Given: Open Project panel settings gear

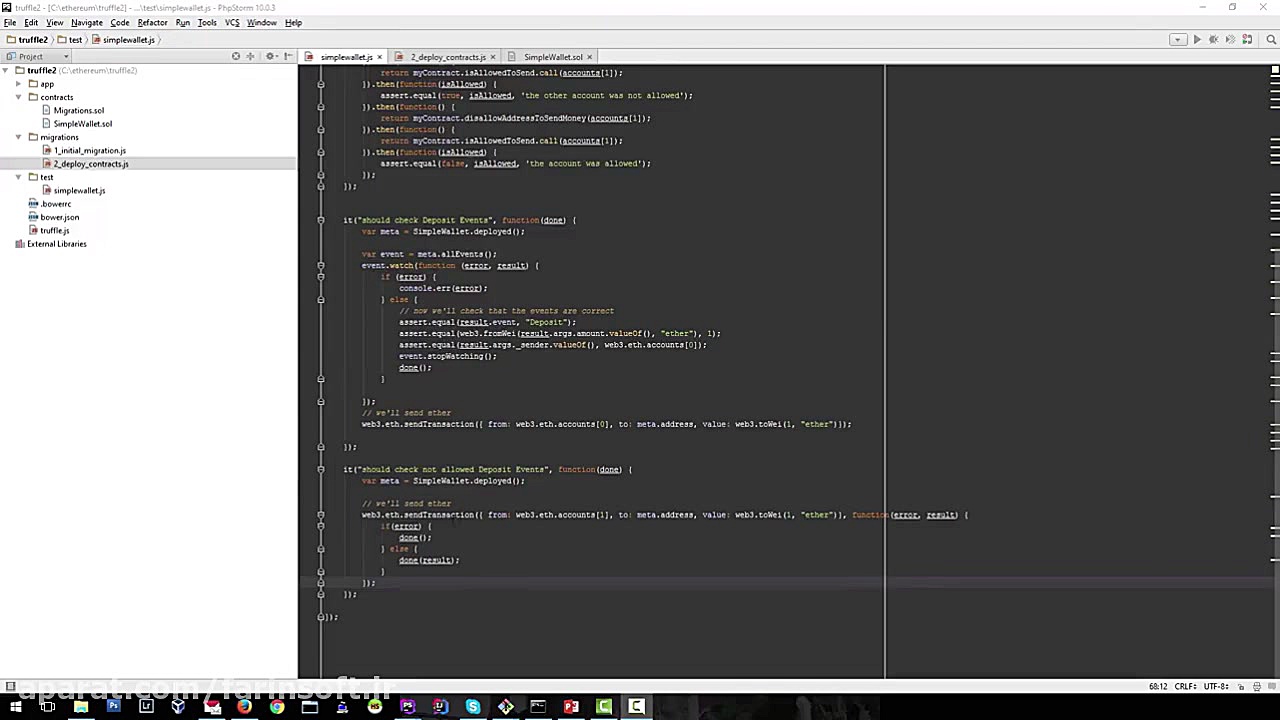Looking at the screenshot, I should click(x=271, y=56).
